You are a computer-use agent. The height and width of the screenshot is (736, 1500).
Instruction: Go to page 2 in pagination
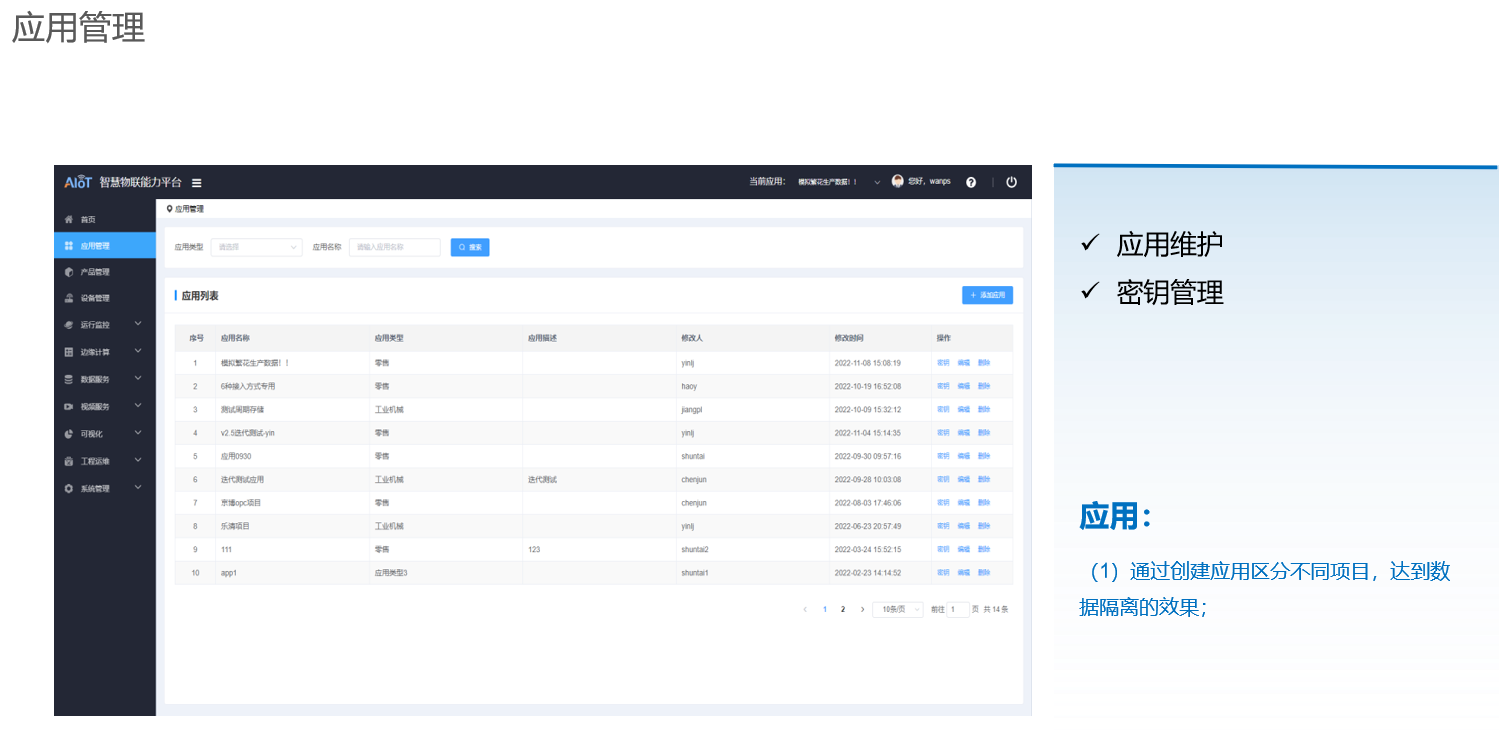[x=843, y=609]
